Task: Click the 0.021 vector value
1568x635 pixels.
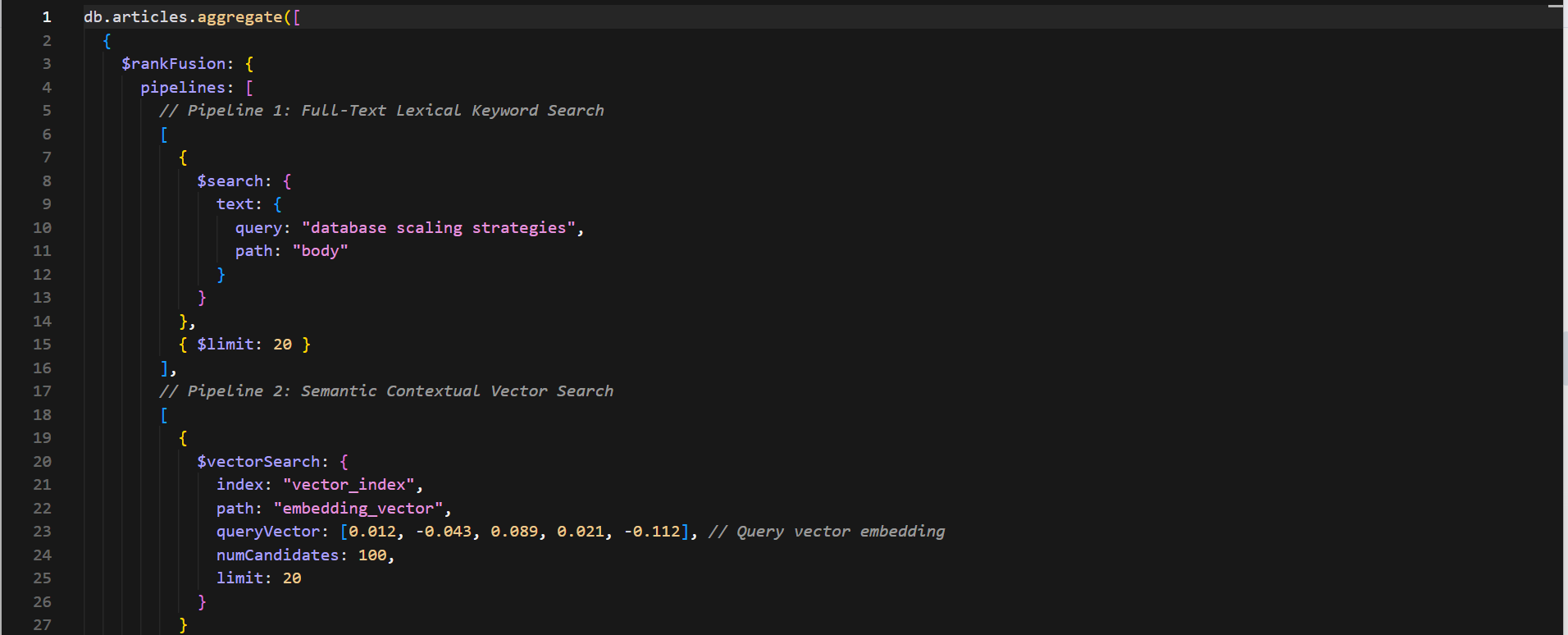Action: 581,532
